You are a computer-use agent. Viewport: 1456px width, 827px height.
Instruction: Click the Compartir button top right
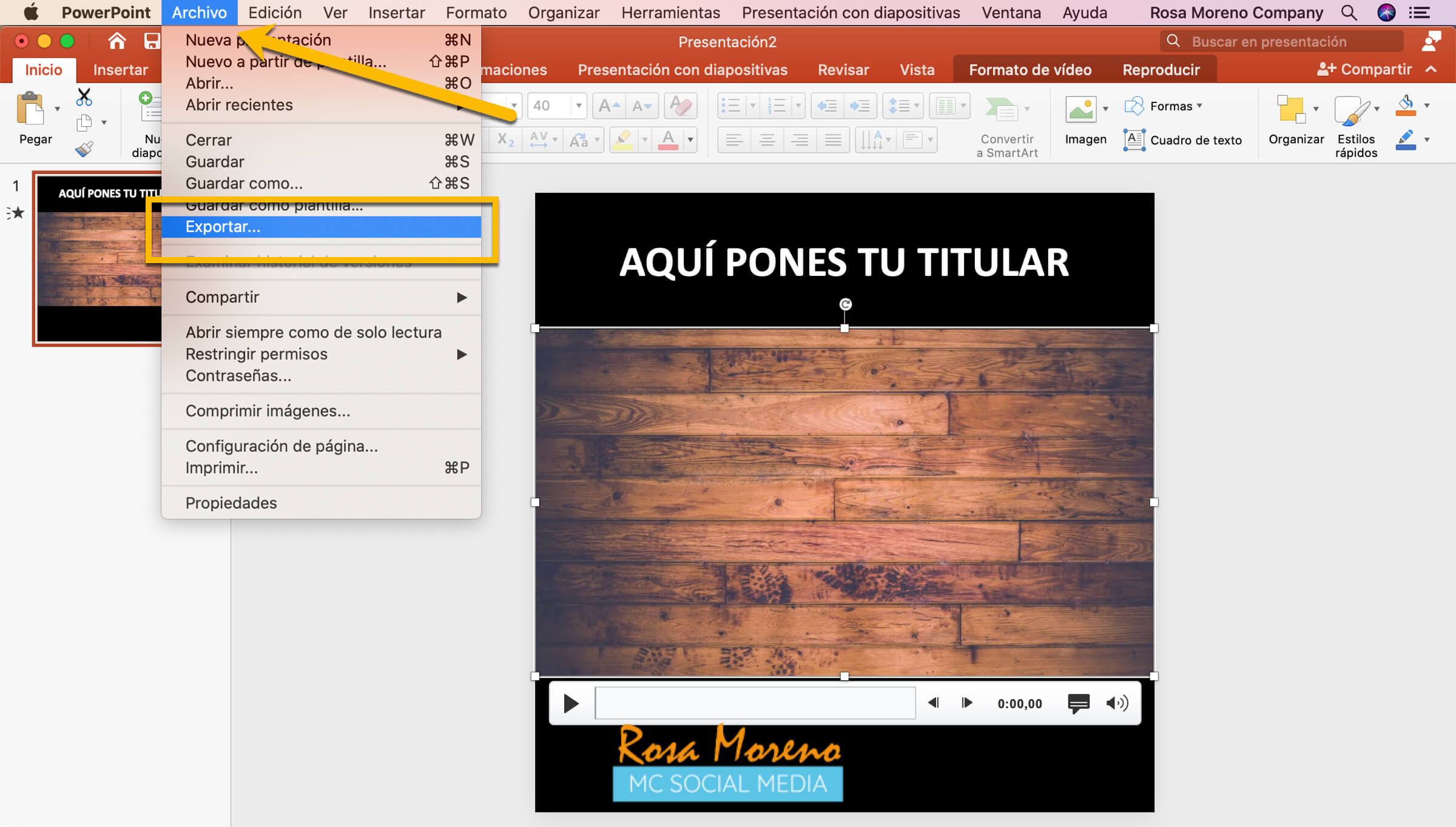(1365, 70)
